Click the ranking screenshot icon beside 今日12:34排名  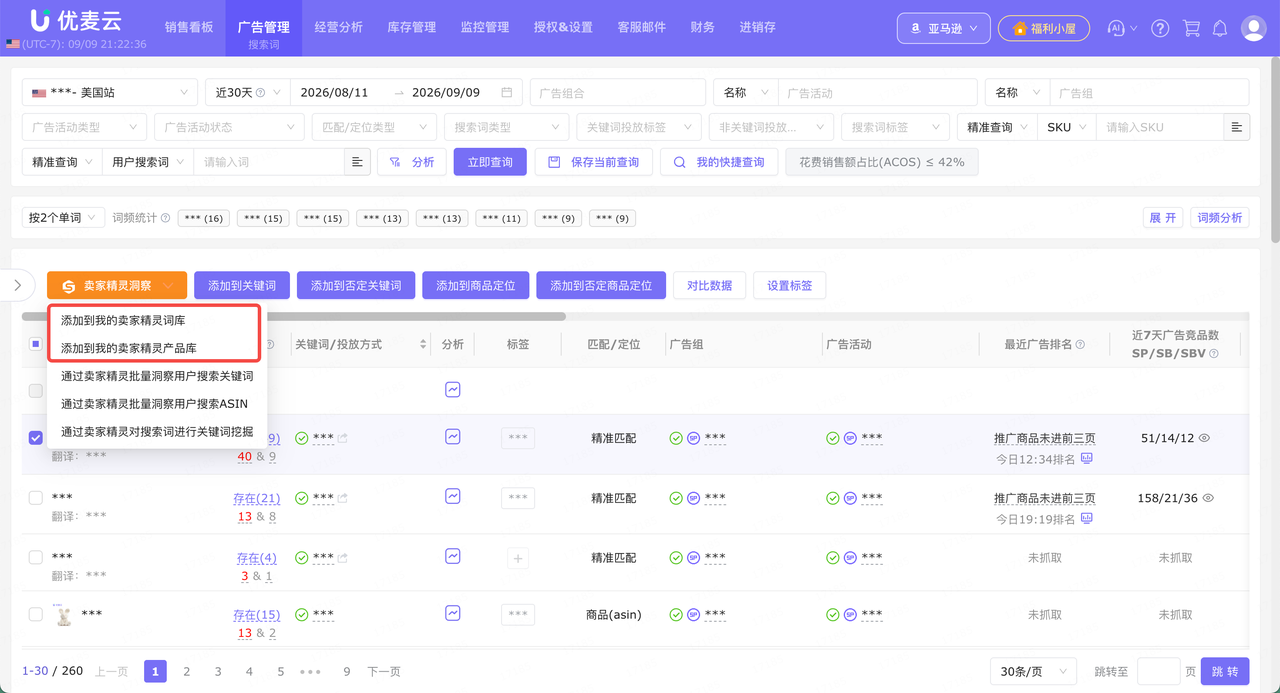(1086, 458)
